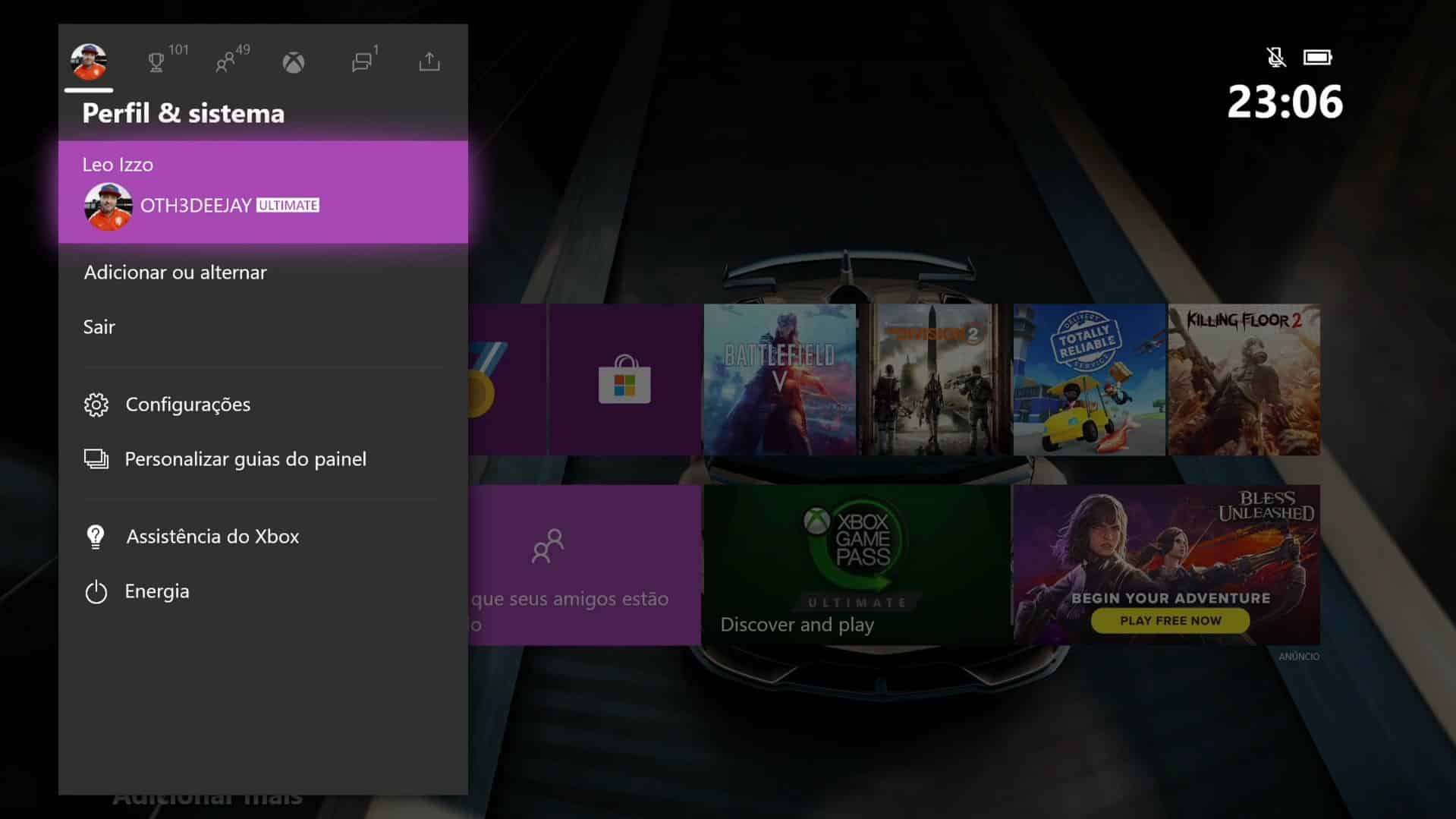Screen dimensions: 1456x819
Task: Launch Totally Reliable Delivery Service tile
Action: pos(1090,380)
